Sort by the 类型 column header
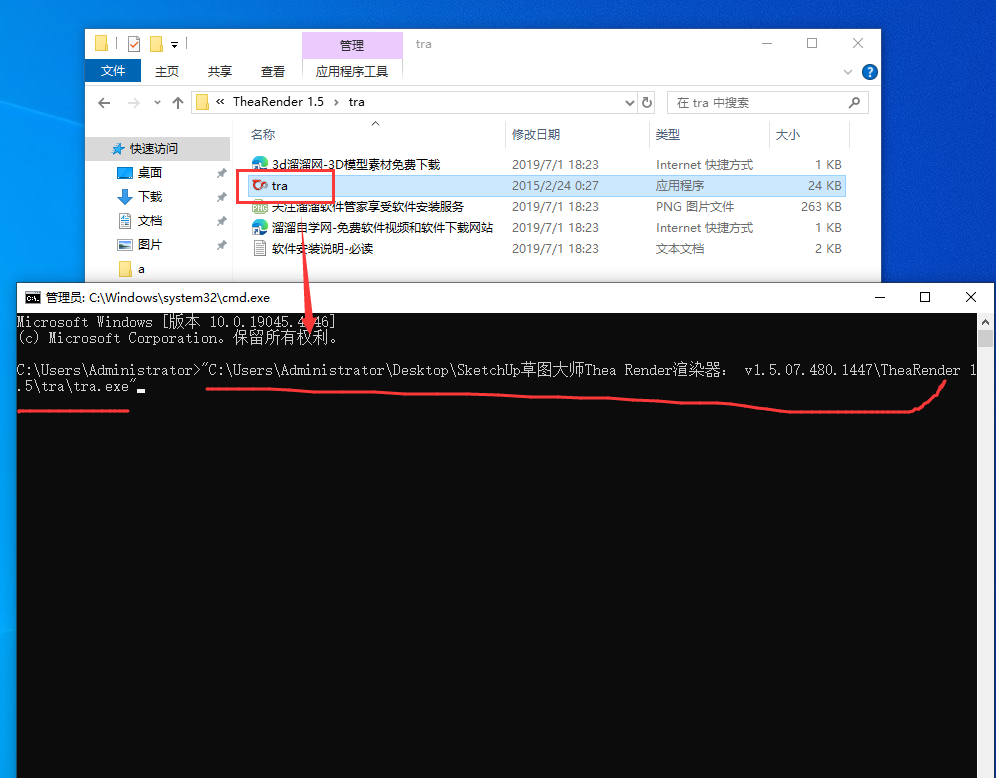Screen dimensions: 996x778 pyautogui.click(x=668, y=135)
